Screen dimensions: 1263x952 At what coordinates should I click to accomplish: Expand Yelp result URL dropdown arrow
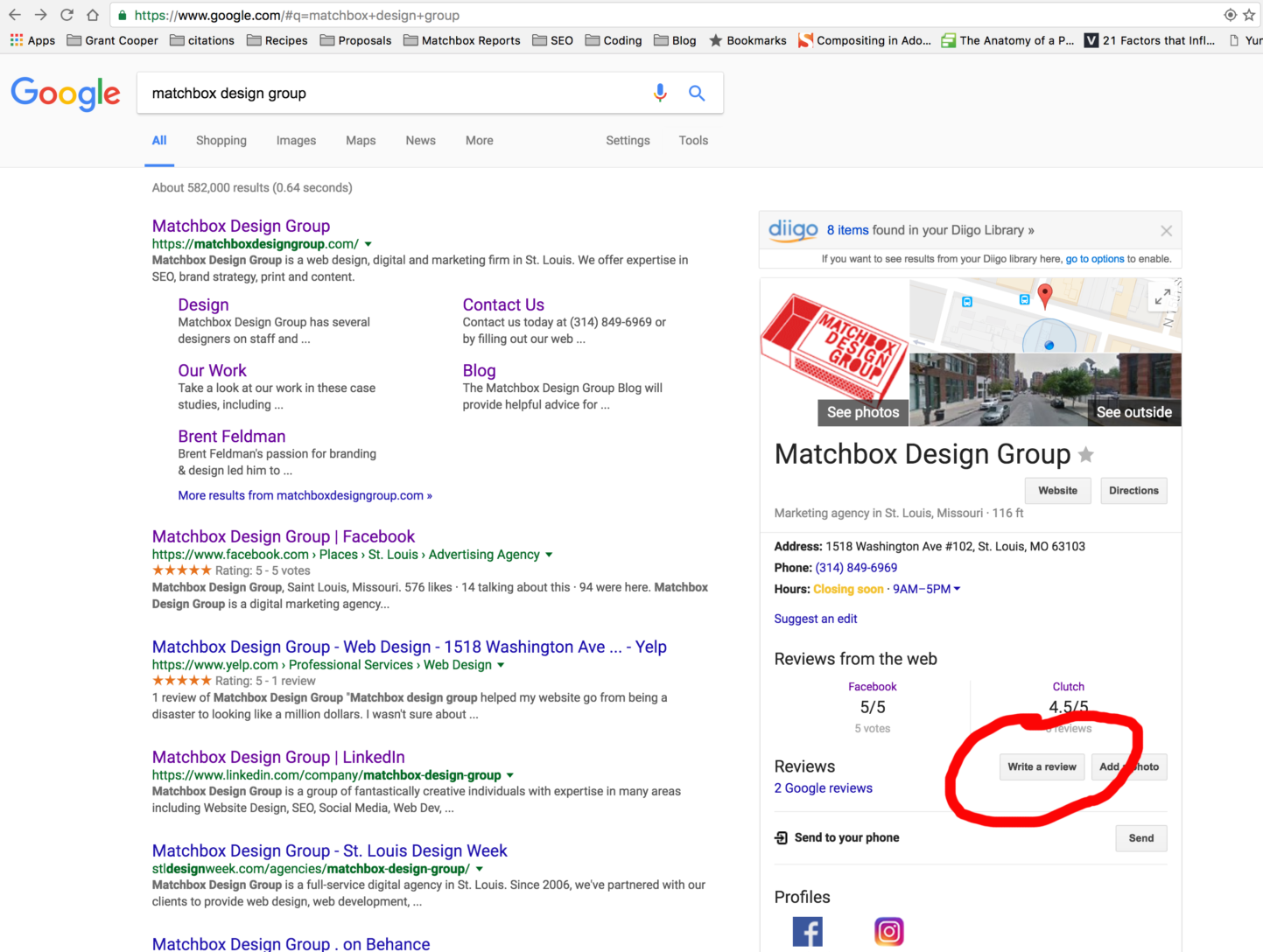(x=501, y=665)
